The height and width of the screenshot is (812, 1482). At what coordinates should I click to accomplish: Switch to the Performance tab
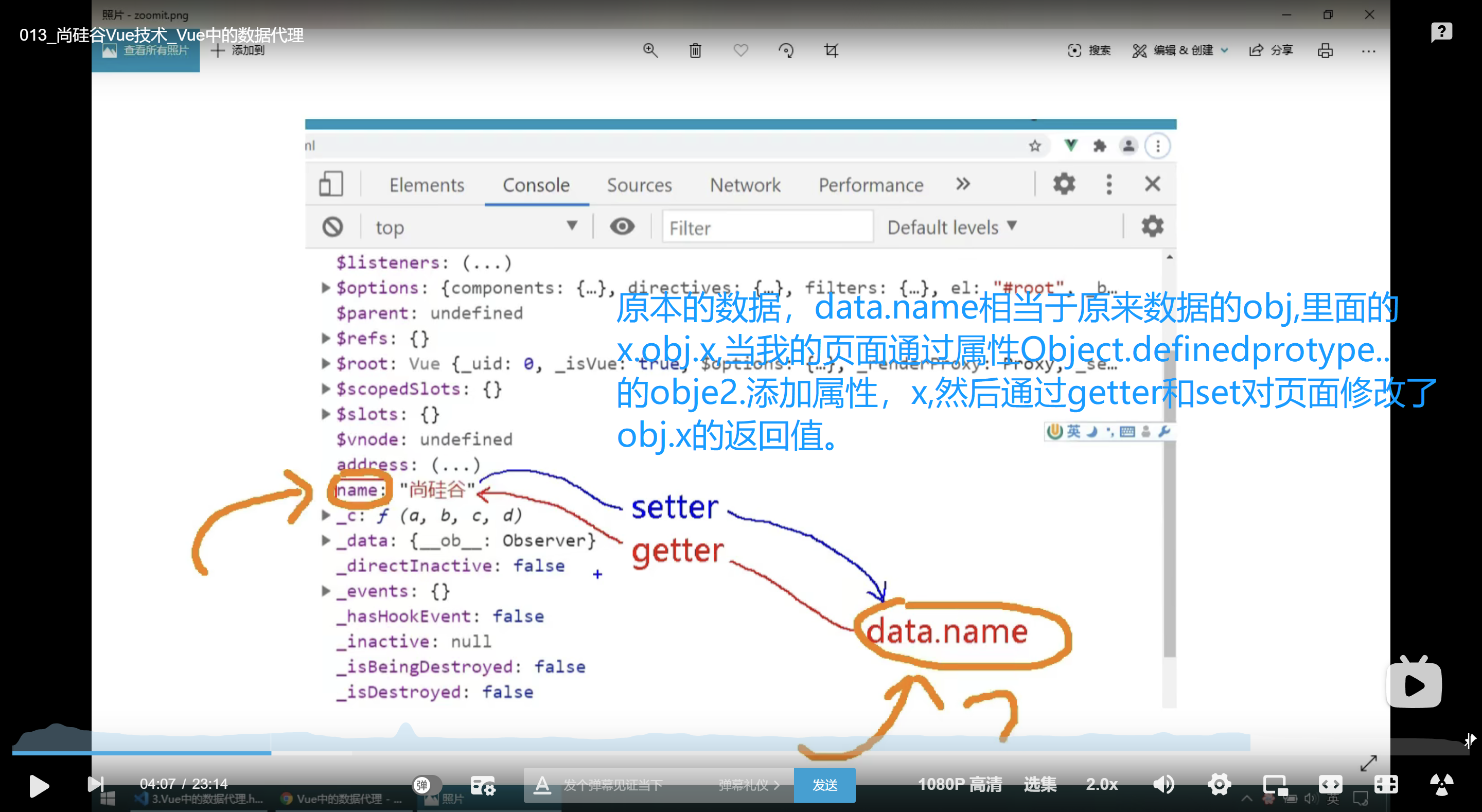point(871,185)
